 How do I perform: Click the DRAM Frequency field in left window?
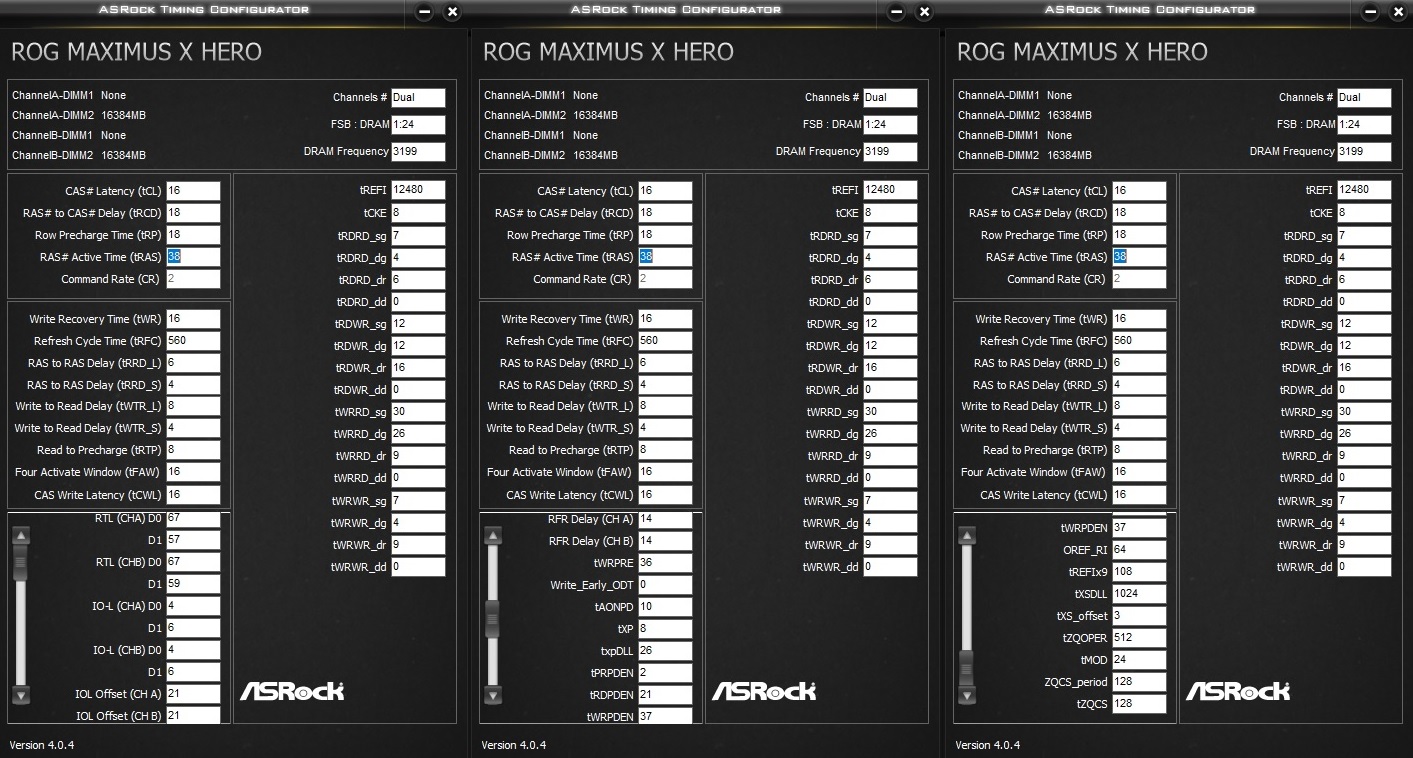[418, 152]
